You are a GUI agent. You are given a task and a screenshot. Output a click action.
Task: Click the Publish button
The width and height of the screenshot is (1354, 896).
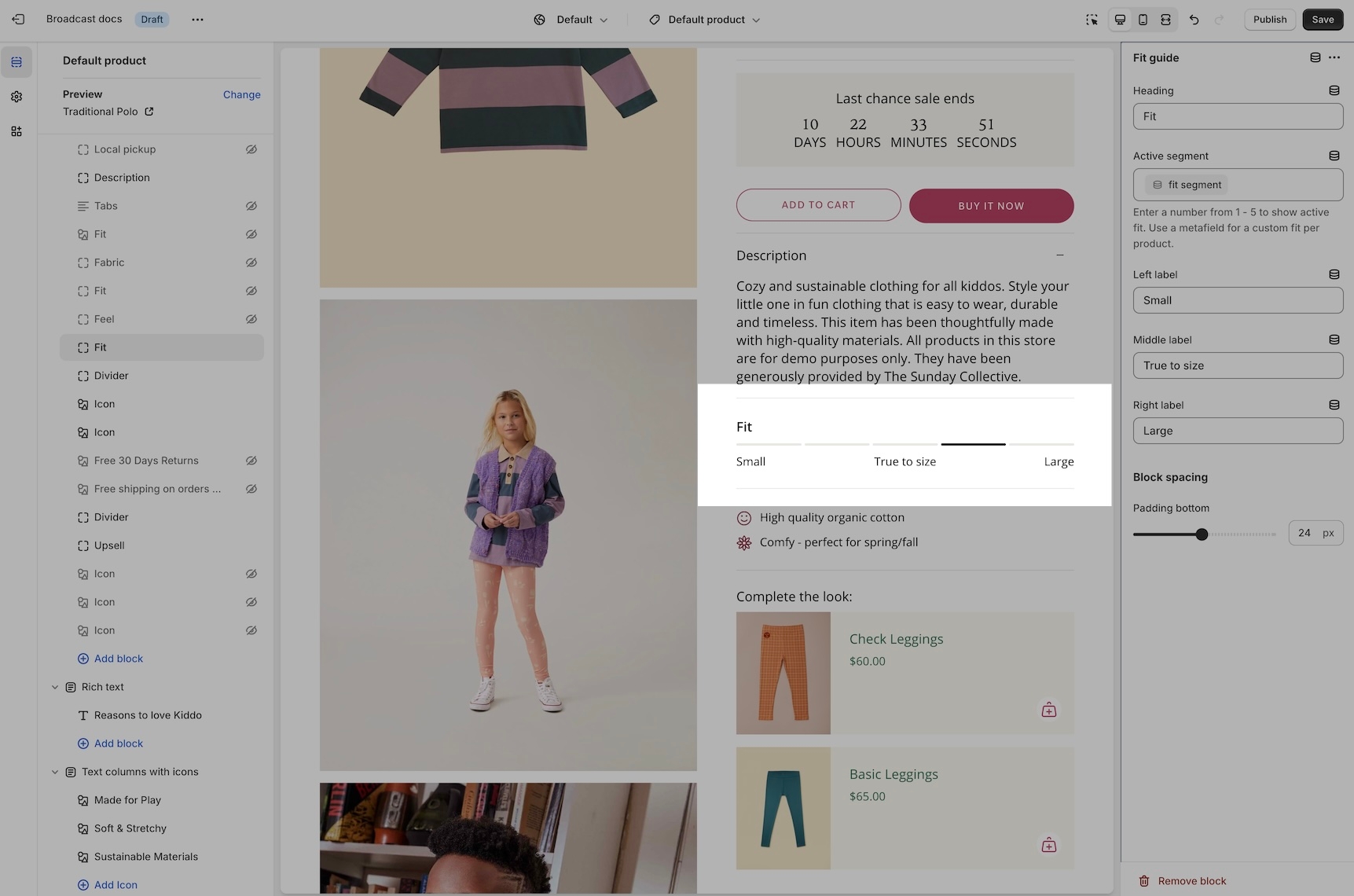coord(1269,20)
